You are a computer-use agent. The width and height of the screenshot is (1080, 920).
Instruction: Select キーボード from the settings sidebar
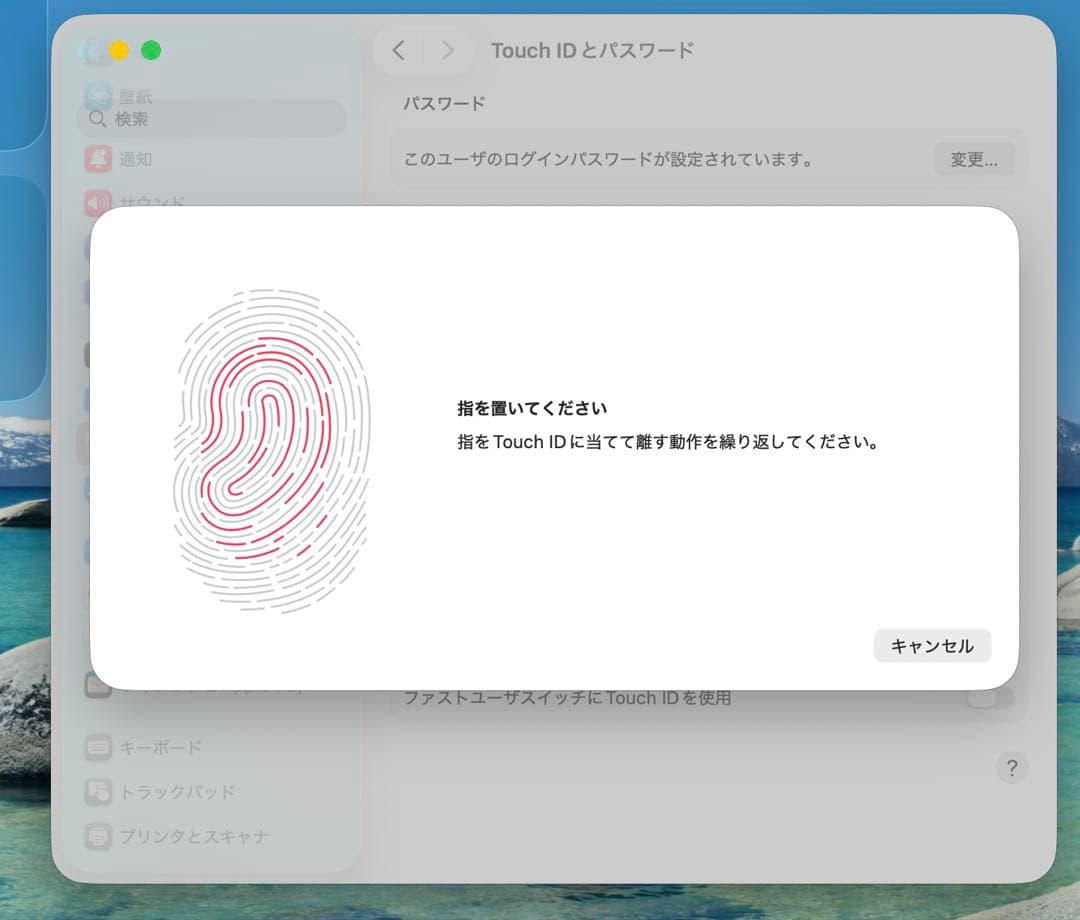160,747
